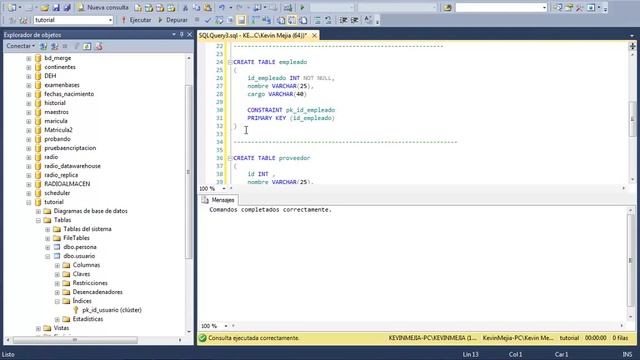Expand the dbo.persona table node
The height and width of the screenshot is (360, 640).
[x=48, y=247]
